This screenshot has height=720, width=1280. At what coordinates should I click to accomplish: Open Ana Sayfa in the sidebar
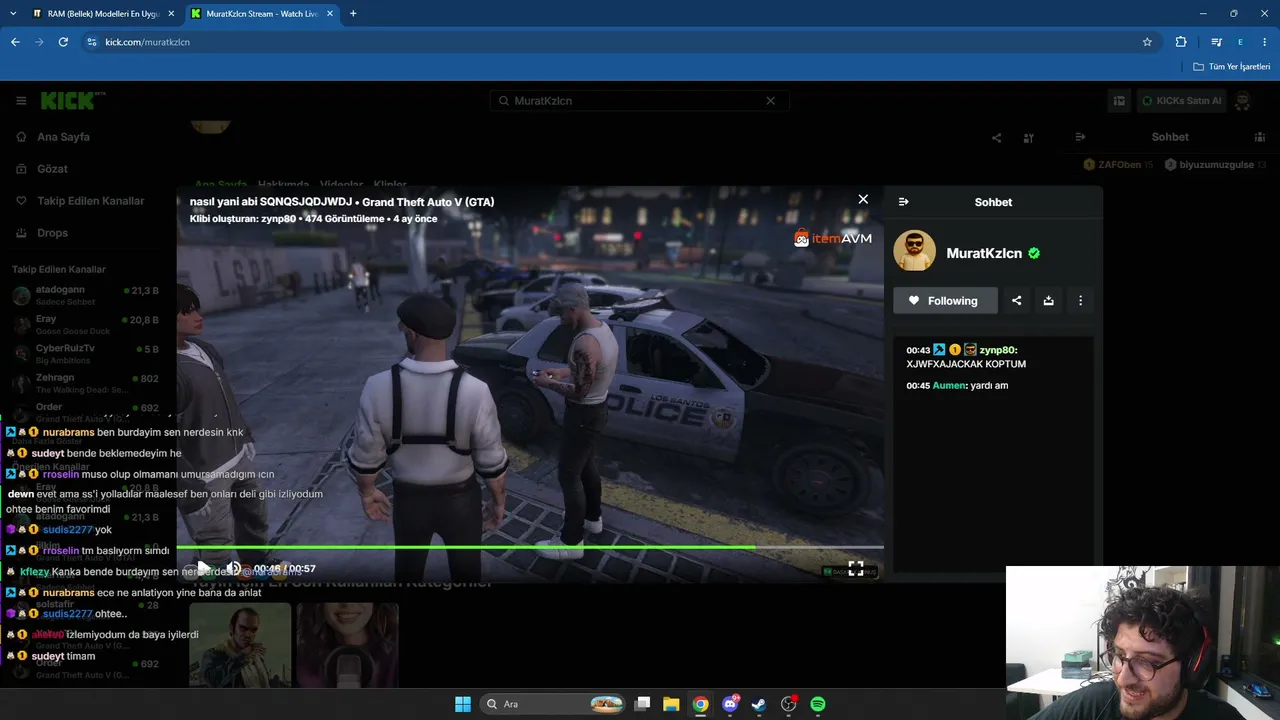coord(63,137)
